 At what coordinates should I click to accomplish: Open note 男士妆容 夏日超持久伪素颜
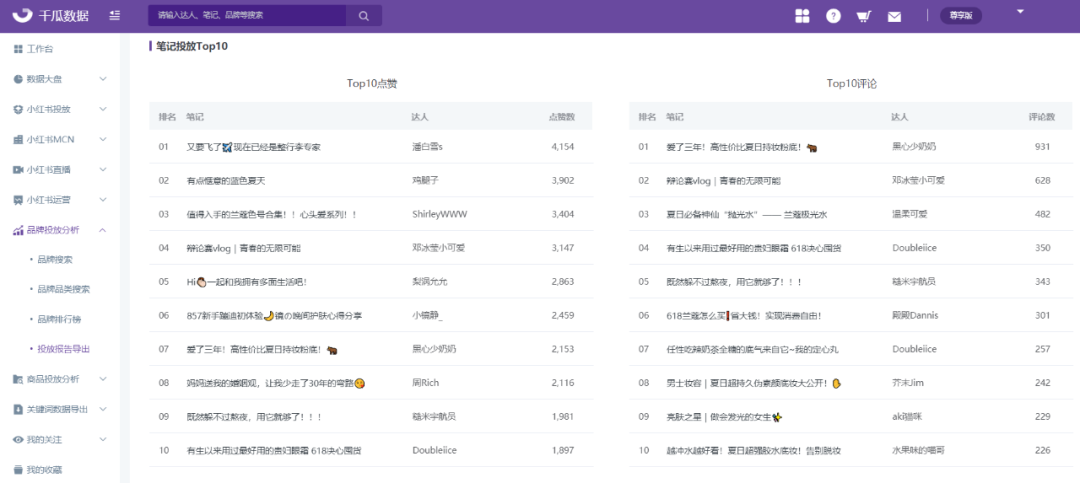click(x=754, y=383)
